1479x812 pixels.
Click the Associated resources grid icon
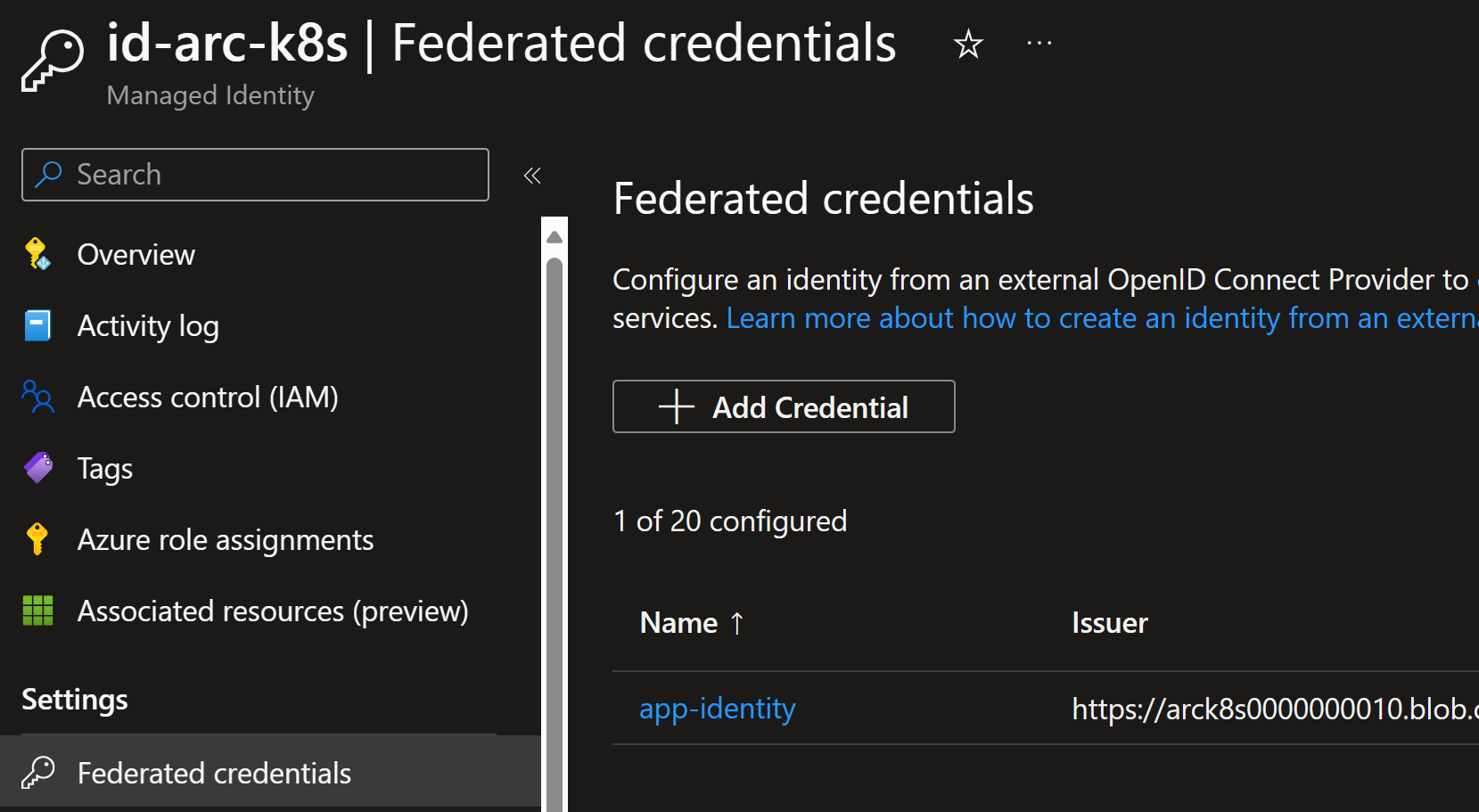click(37, 611)
